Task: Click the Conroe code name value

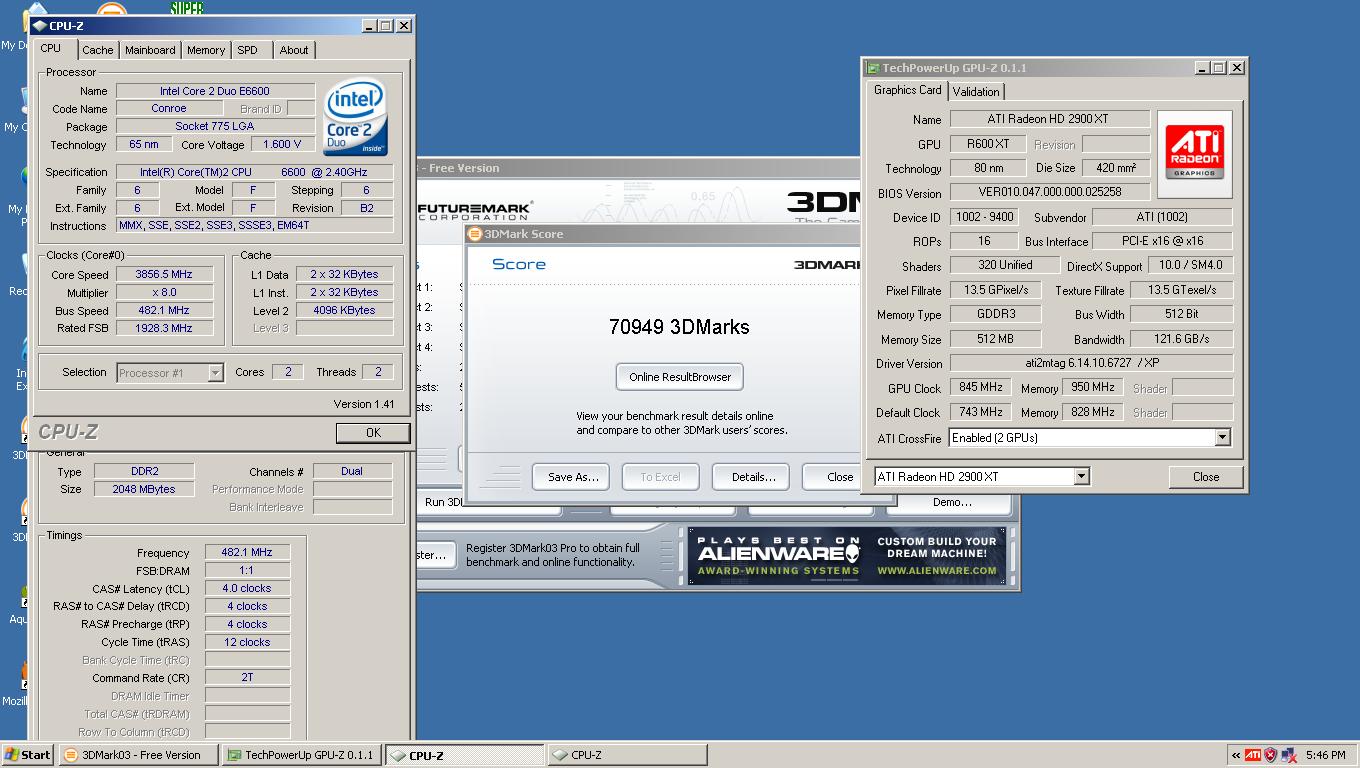Action: click(169, 108)
